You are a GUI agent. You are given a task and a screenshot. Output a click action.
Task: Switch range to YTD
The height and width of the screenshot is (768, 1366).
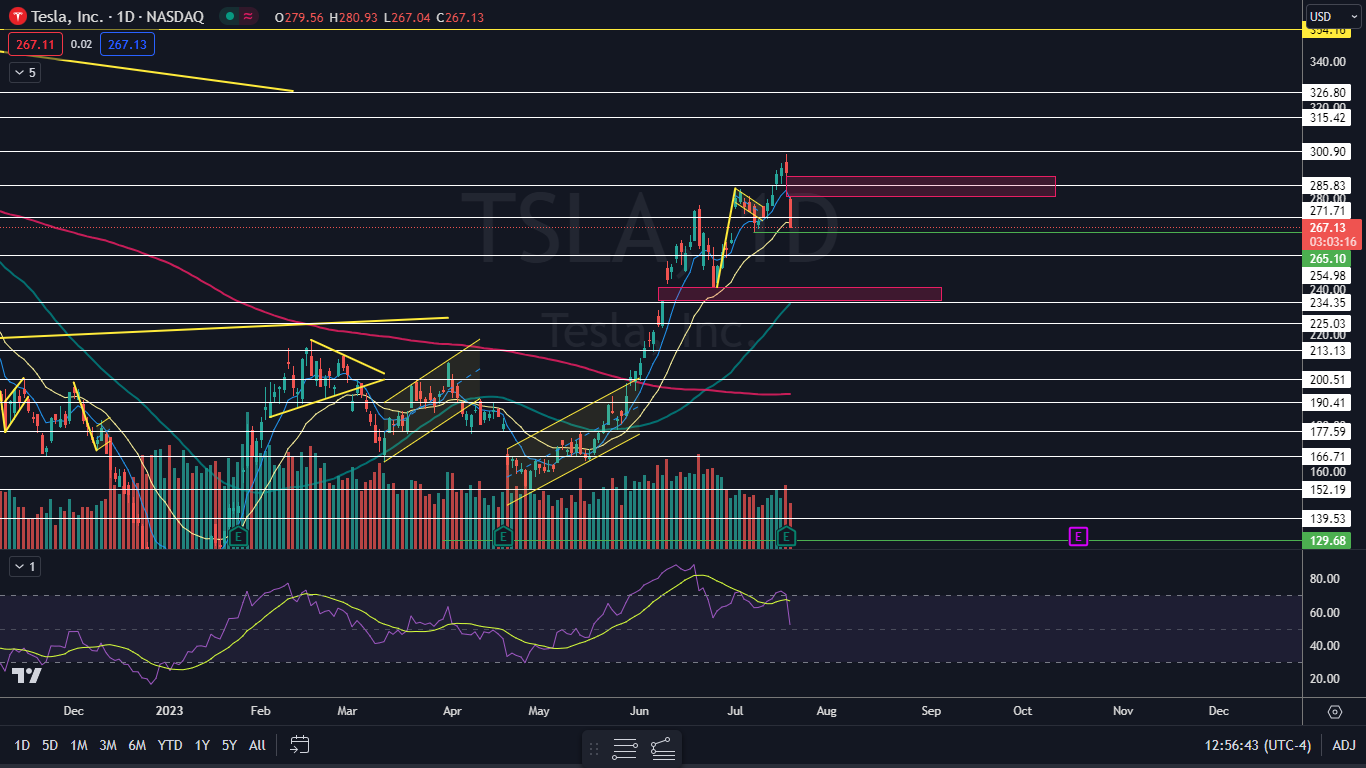coord(170,745)
